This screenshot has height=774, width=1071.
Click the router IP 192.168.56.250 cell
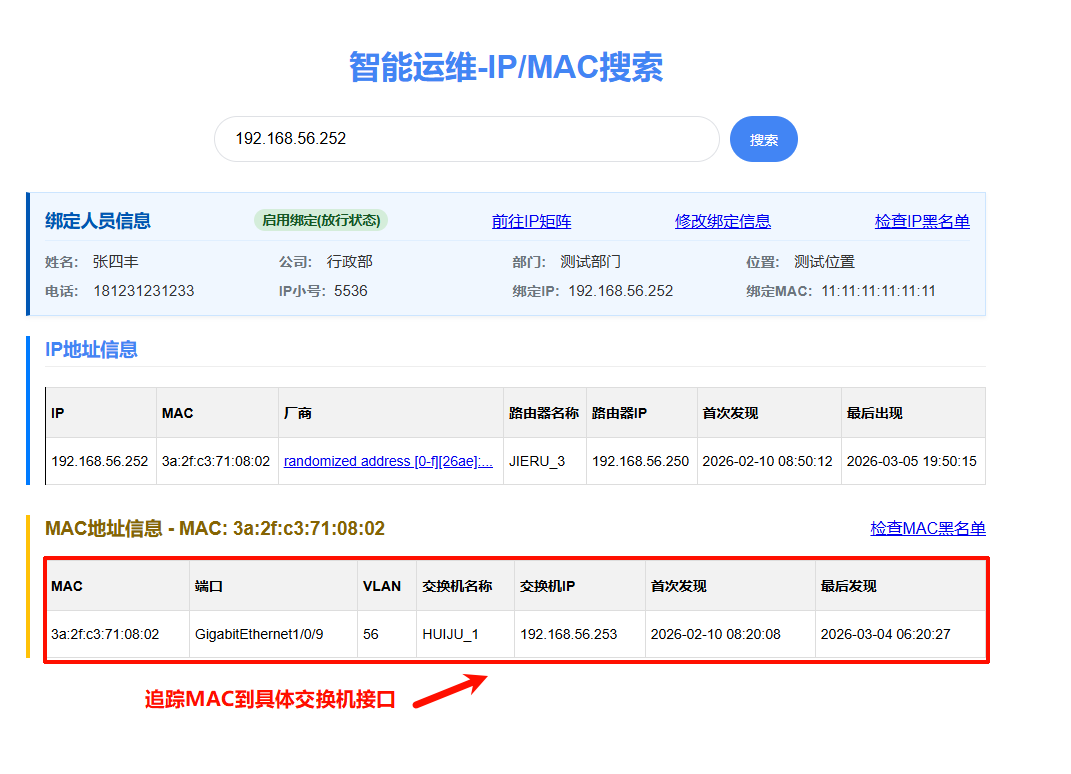(x=640, y=461)
